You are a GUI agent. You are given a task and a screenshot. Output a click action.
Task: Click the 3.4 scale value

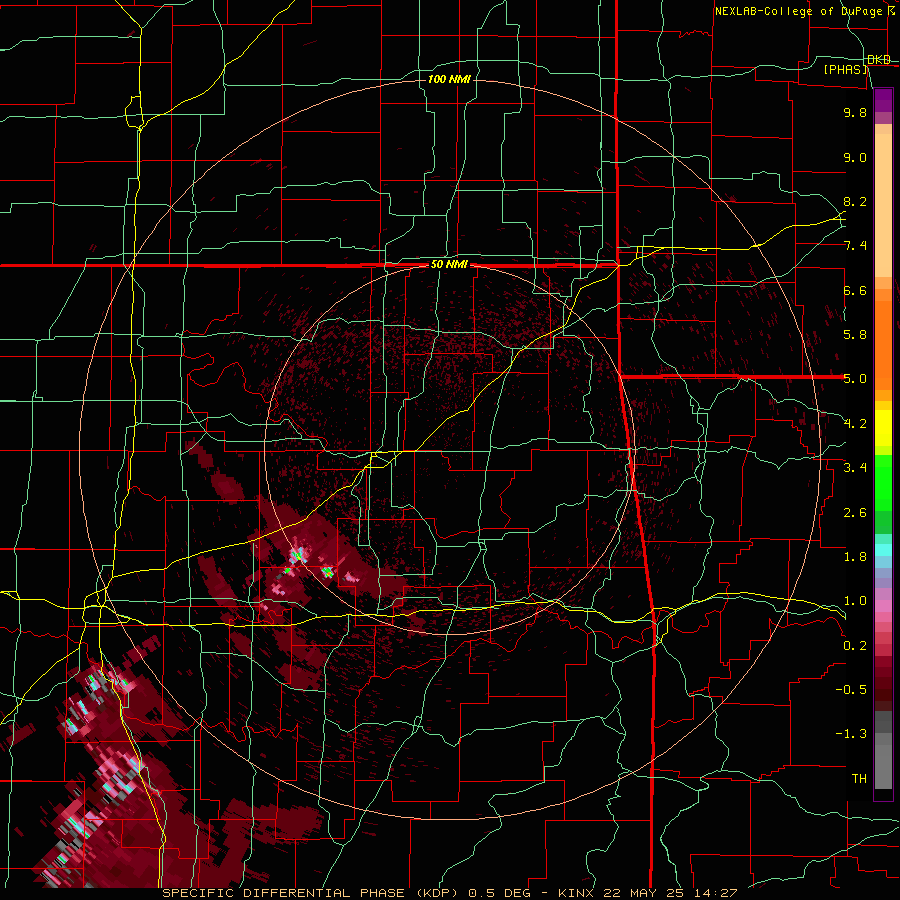tap(855, 467)
